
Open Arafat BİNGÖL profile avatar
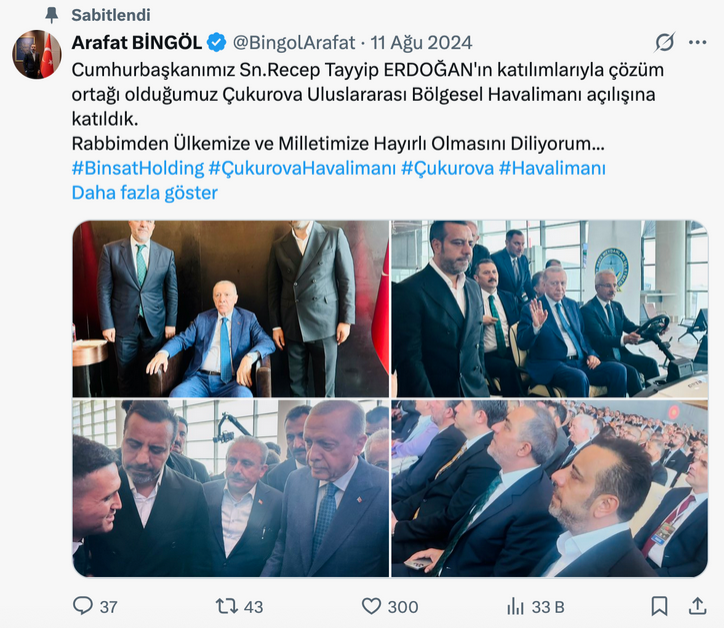[37, 54]
